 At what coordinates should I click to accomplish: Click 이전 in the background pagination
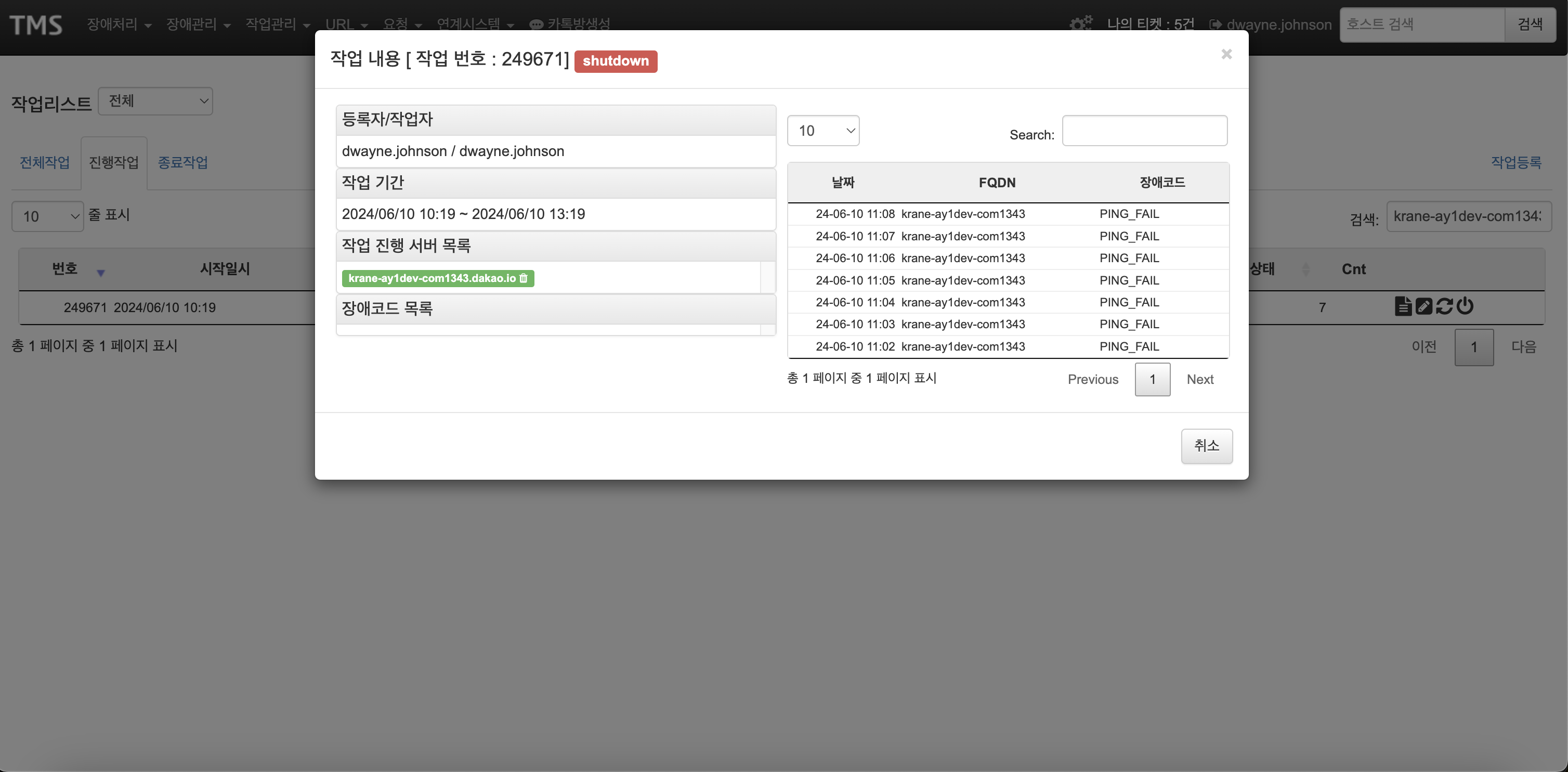coord(1423,347)
